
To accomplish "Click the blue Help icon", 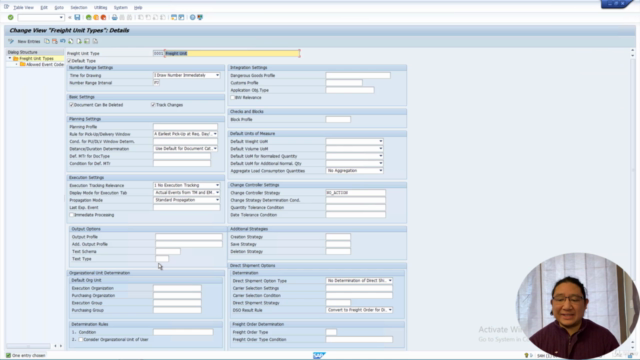I will point(193,18).
